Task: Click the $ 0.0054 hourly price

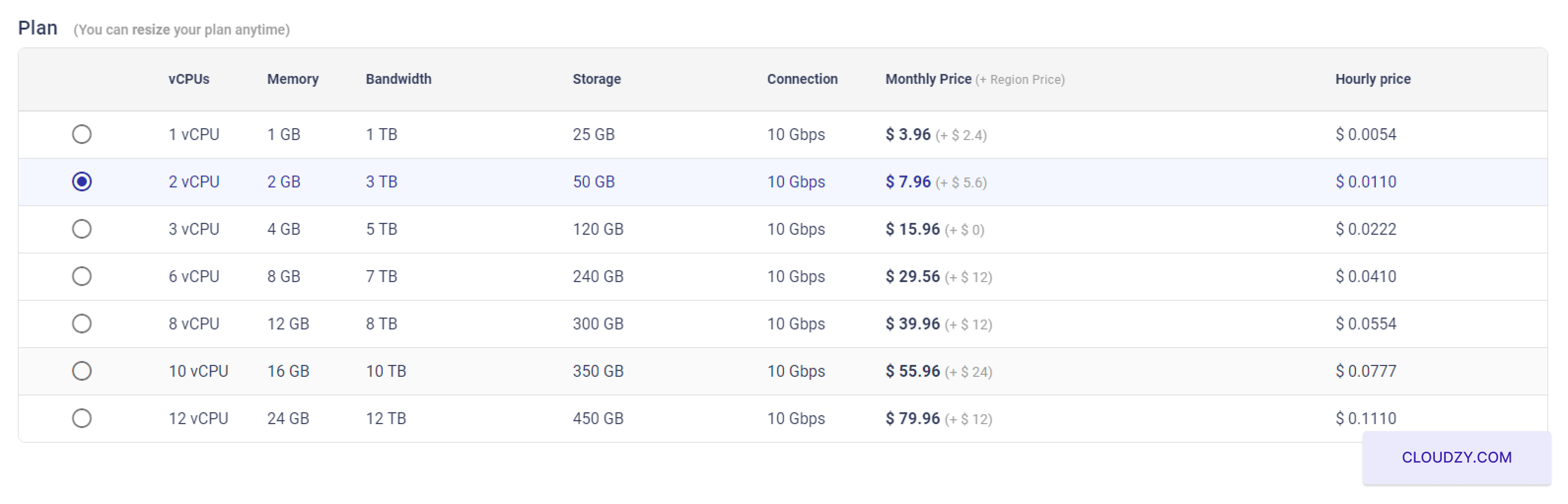Action: point(1366,134)
